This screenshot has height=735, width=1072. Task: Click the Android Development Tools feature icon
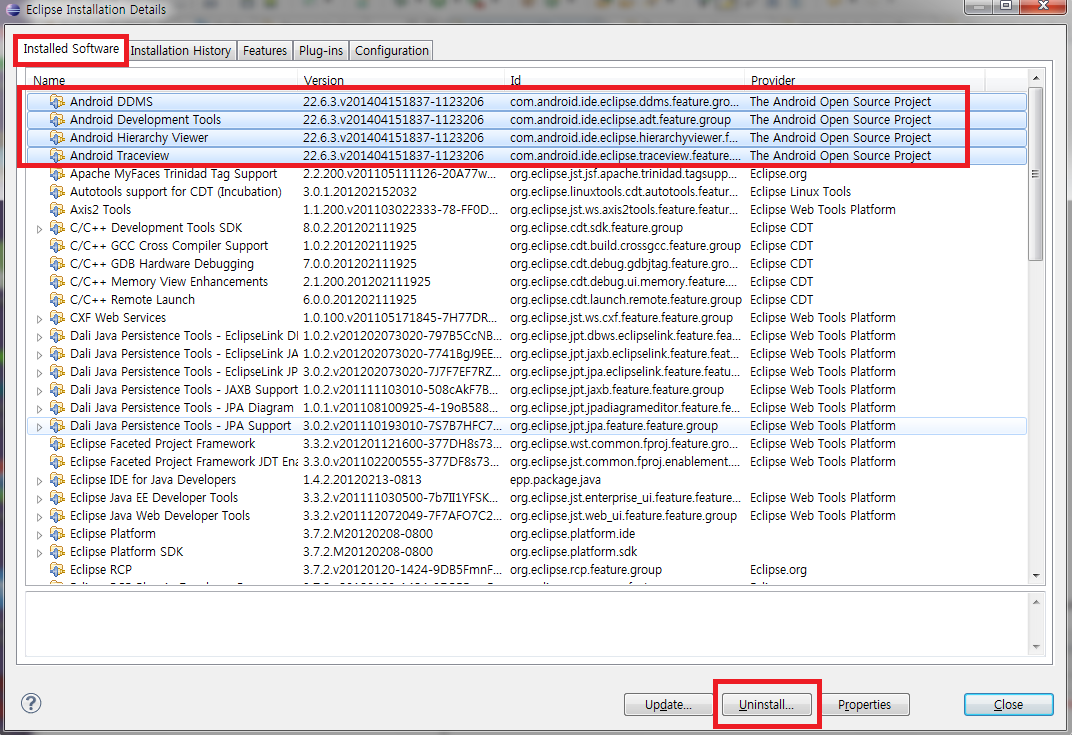point(58,119)
